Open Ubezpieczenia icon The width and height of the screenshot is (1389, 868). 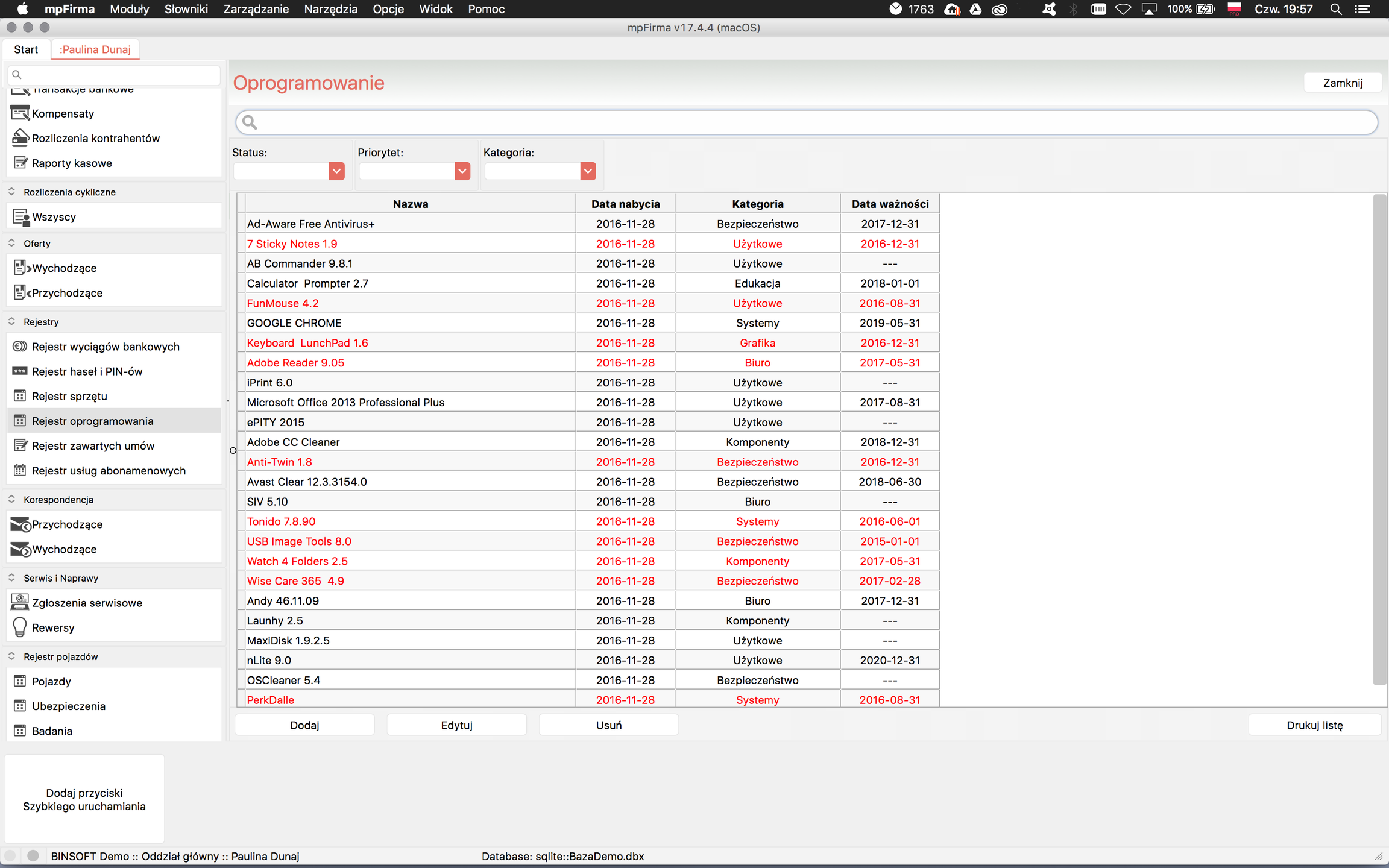20,706
